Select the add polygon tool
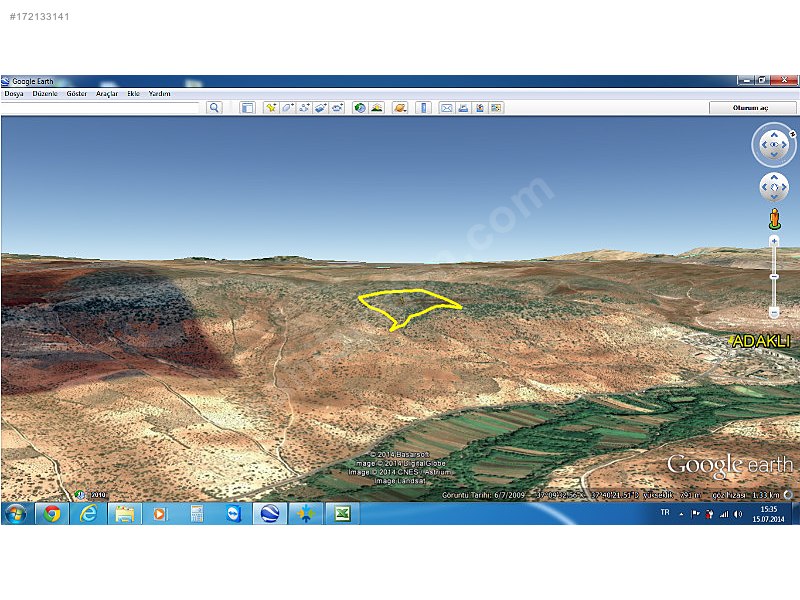 click(x=287, y=108)
